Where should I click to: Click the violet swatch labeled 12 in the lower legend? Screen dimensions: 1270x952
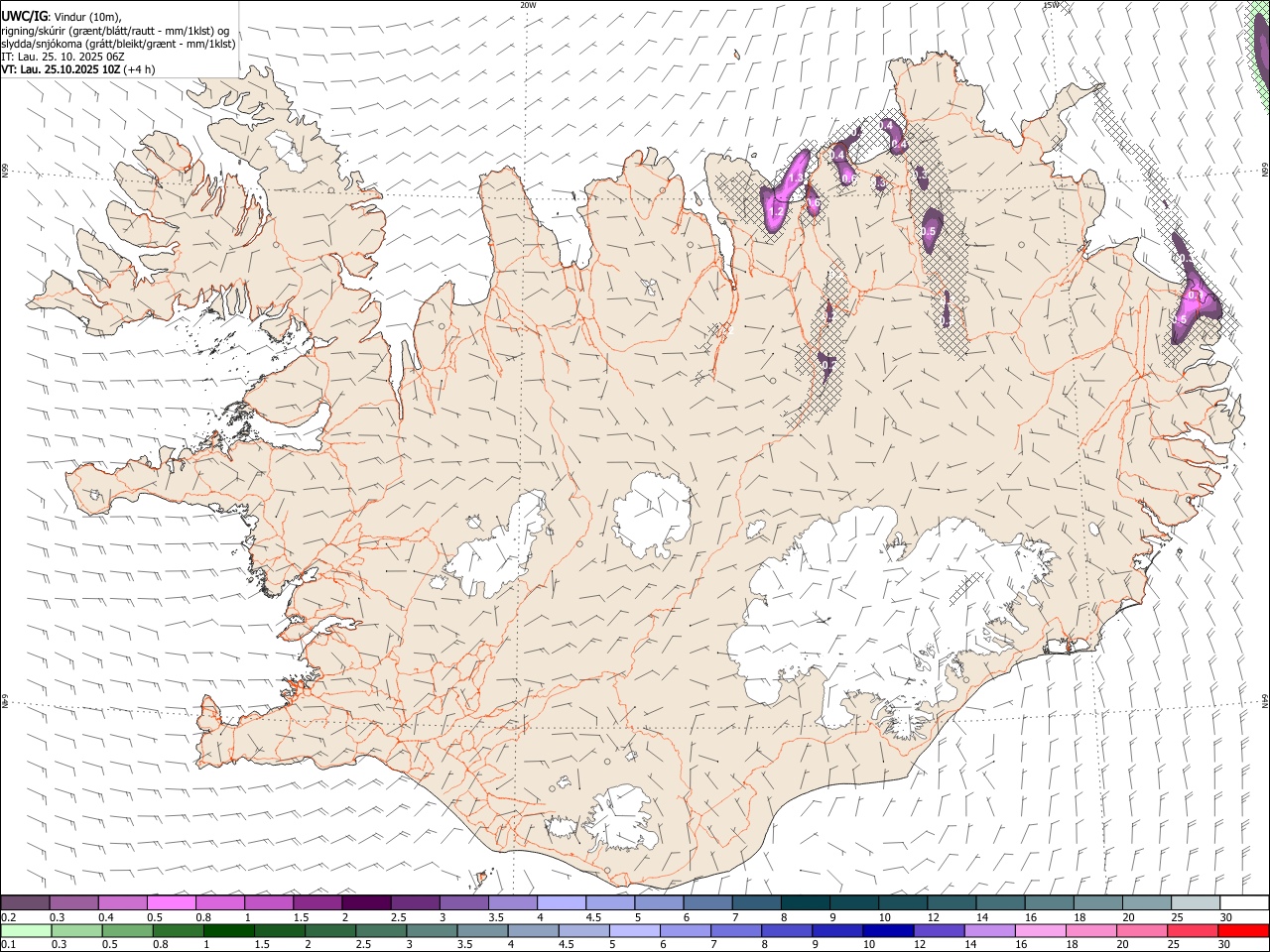939,930
